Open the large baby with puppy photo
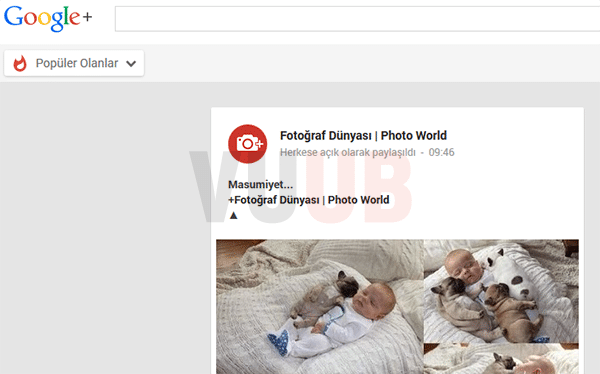 click(320, 307)
